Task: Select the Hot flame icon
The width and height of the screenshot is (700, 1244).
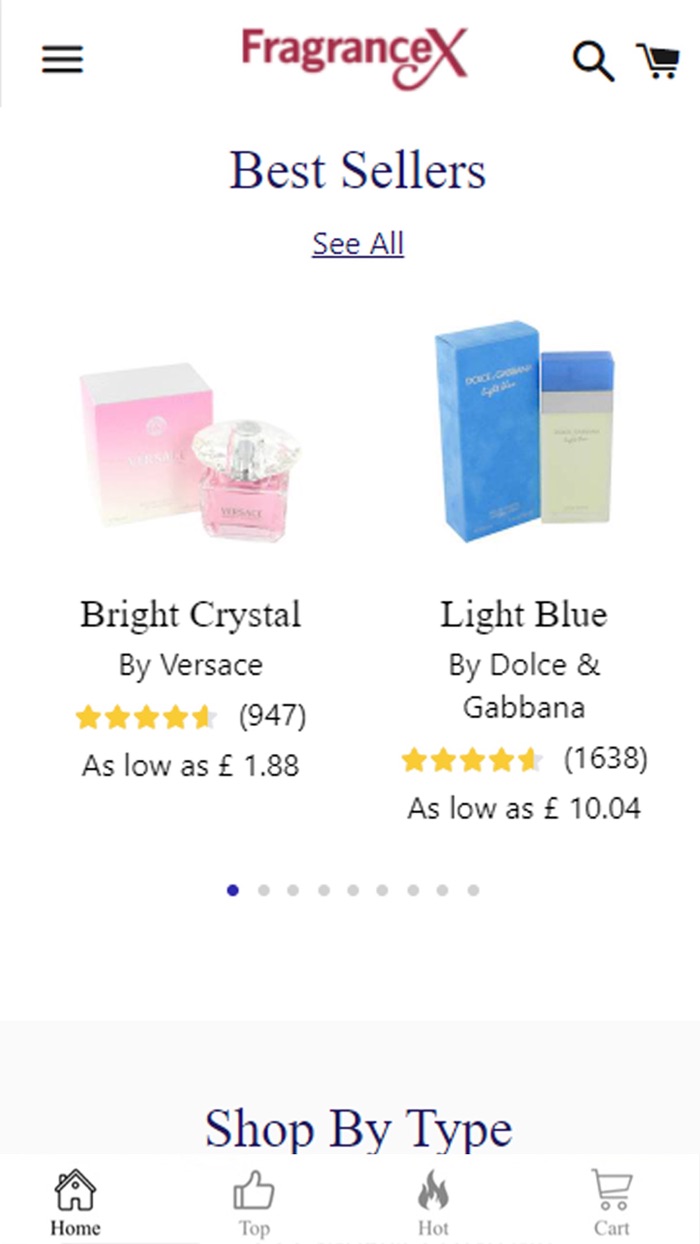Action: 432,1192
